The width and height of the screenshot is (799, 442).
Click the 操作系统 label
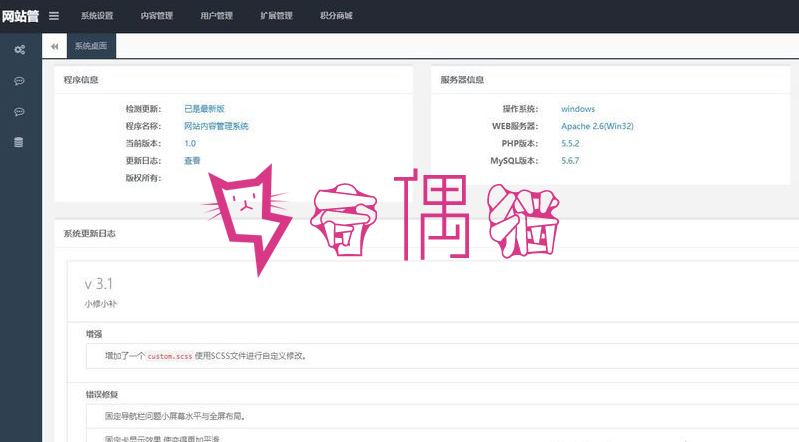pyautogui.click(x=520, y=109)
